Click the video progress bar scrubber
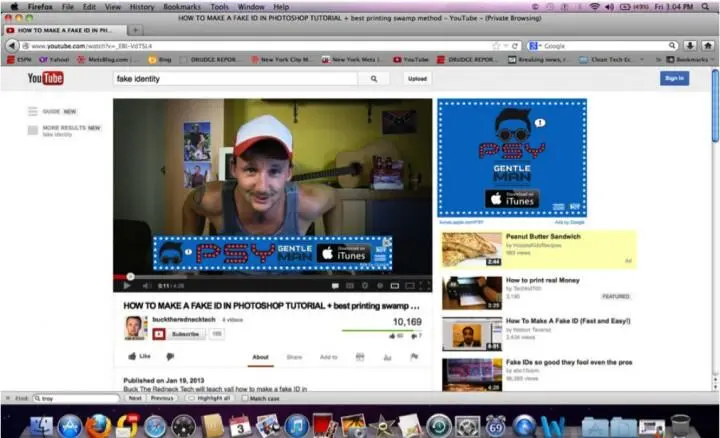Viewport: 720px width, 438px height. (x=130, y=276)
